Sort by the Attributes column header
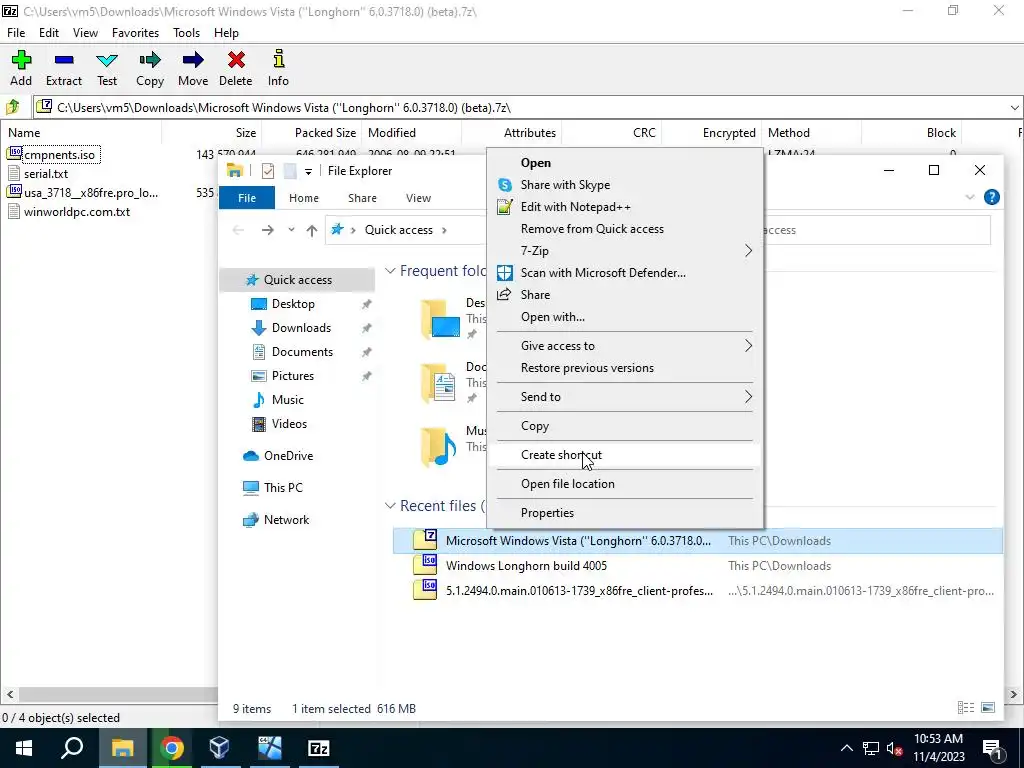Screen dimensions: 1024x768 530,133
